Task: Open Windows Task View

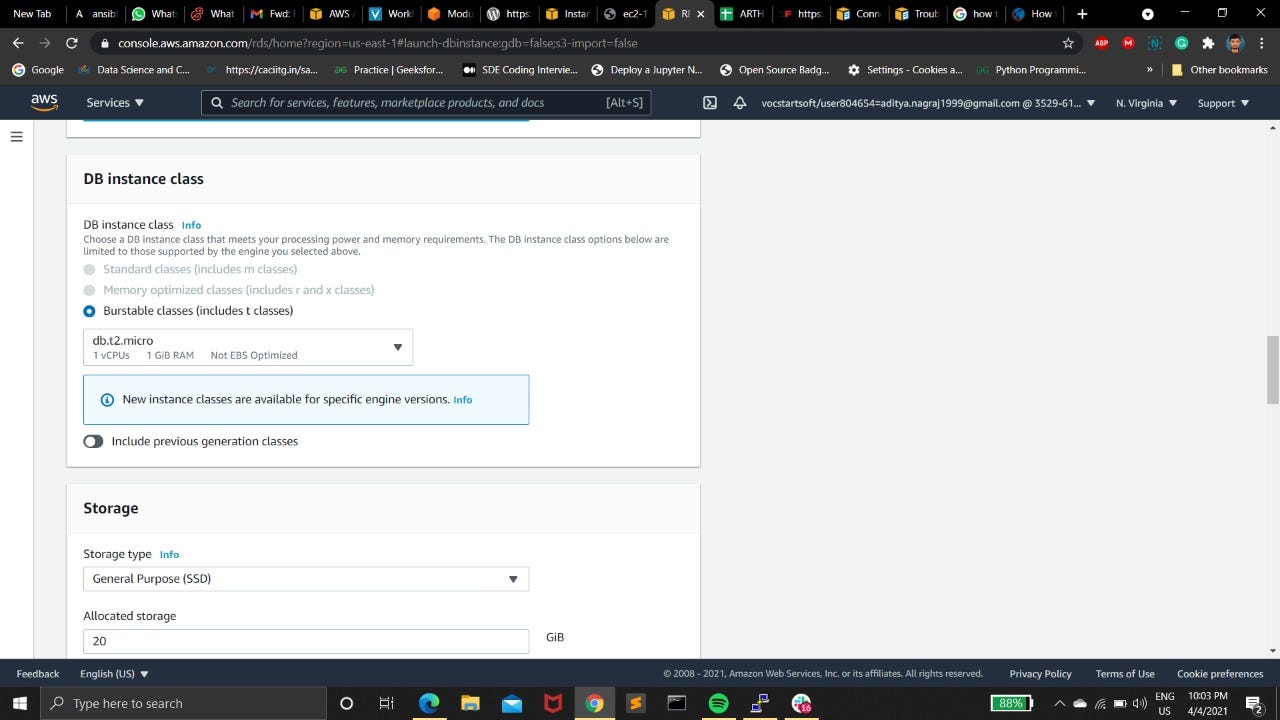Action: point(387,703)
